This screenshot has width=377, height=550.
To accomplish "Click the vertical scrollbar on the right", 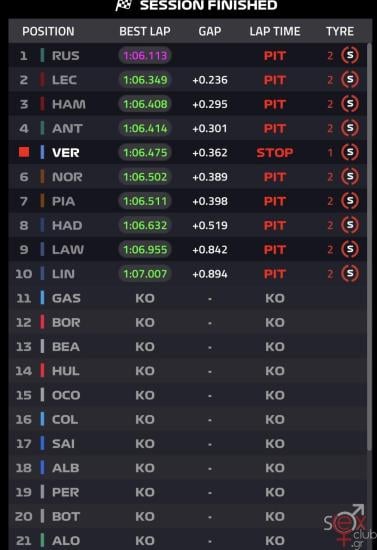I will tap(369, 247).
